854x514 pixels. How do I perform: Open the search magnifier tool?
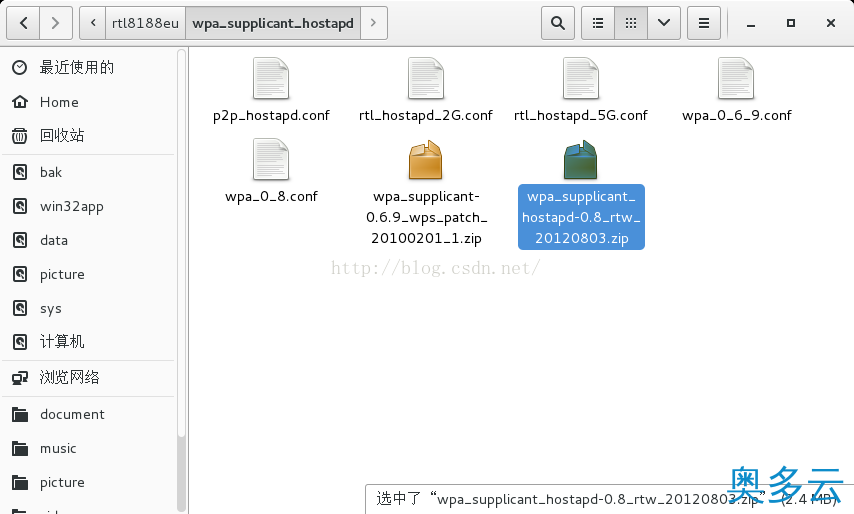(x=558, y=23)
